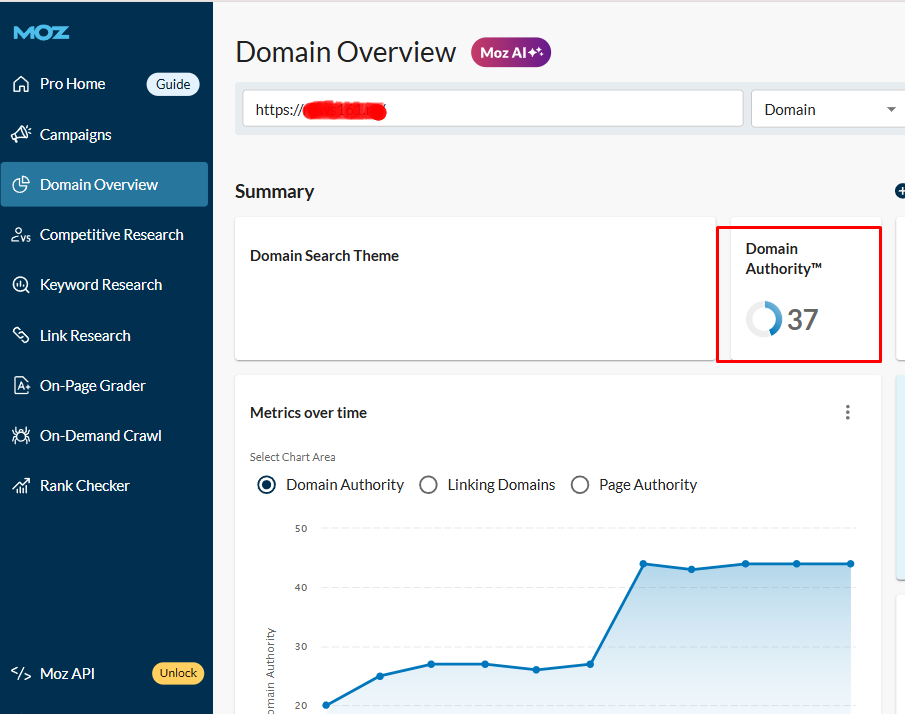Image resolution: width=905 pixels, height=714 pixels.
Task: Click the On-Demand Crawl spider icon
Action: (x=21, y=436)
